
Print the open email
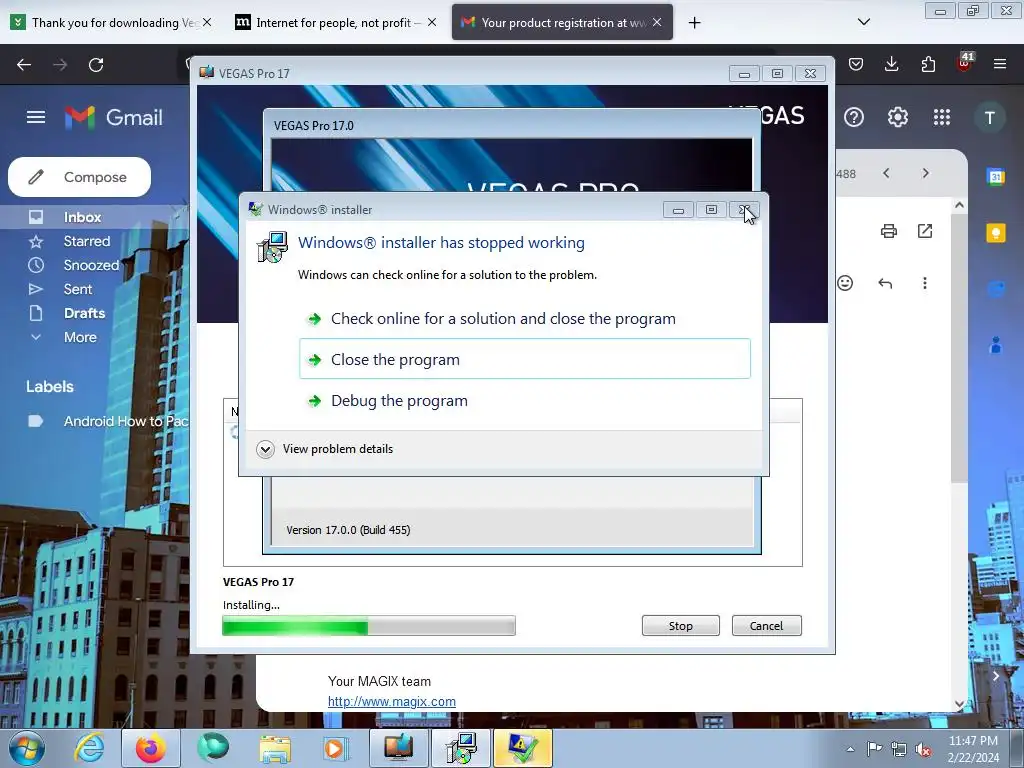click(889, 231)
